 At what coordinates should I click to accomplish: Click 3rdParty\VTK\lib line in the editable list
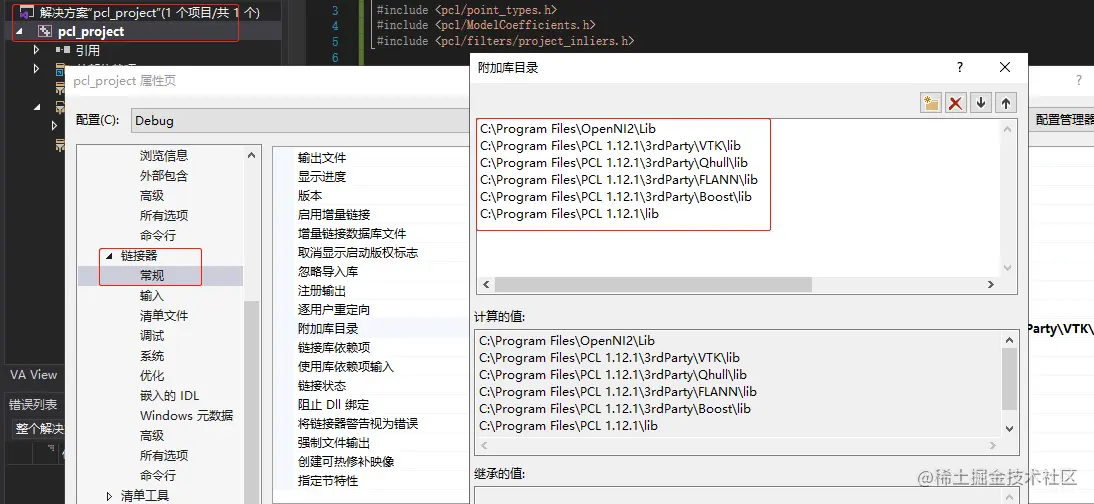[610, 146]
